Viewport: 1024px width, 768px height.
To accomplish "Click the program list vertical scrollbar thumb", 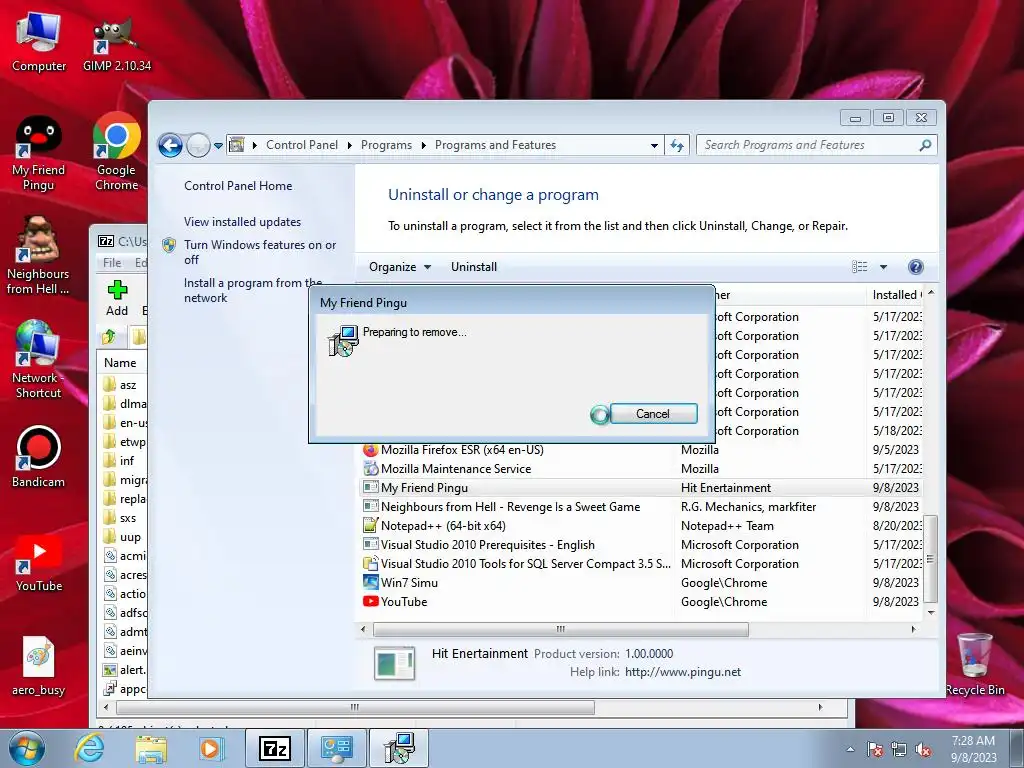I will pyautogui.click(x=931, y=559).
